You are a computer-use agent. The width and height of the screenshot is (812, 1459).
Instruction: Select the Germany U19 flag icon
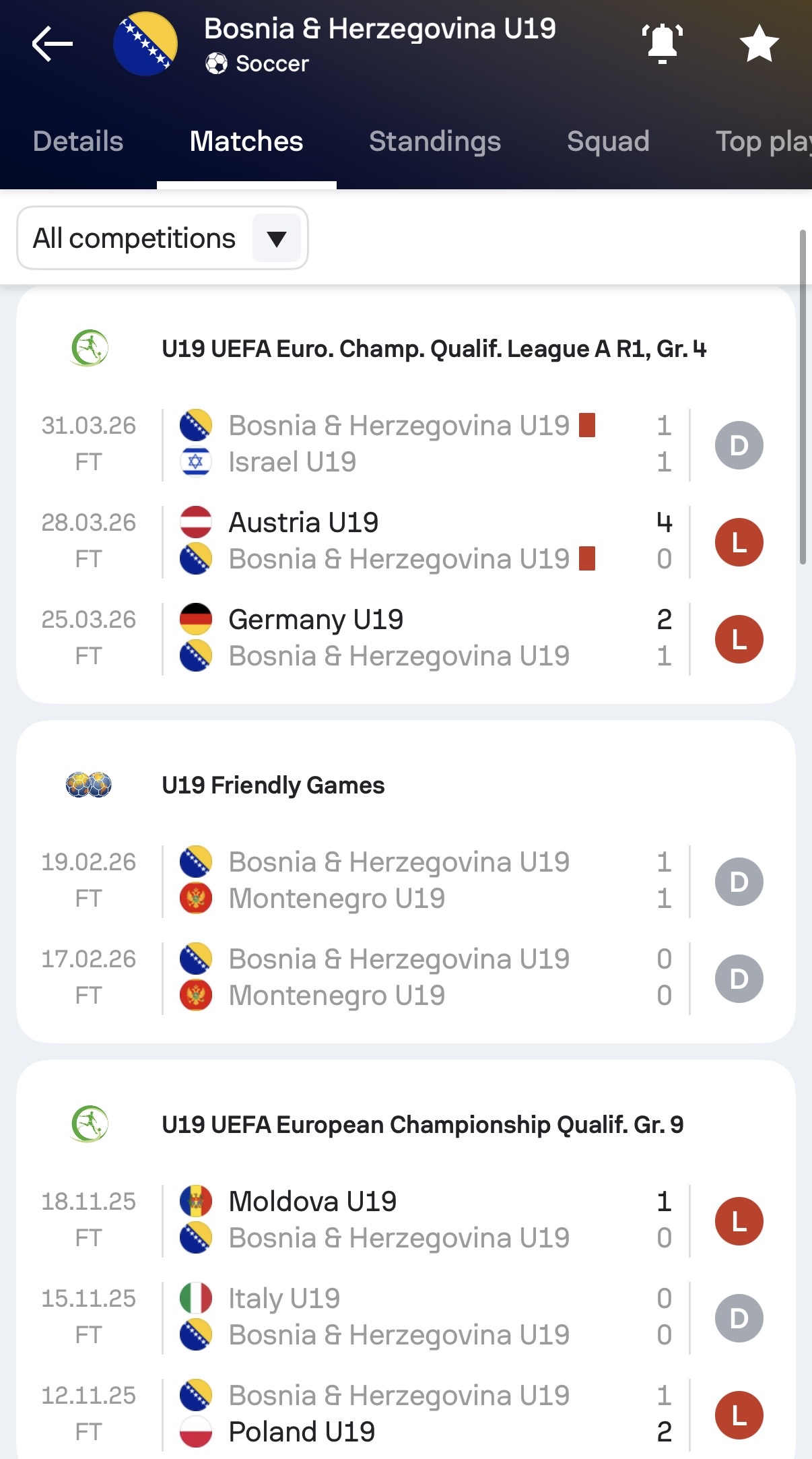tap(196, 620)
